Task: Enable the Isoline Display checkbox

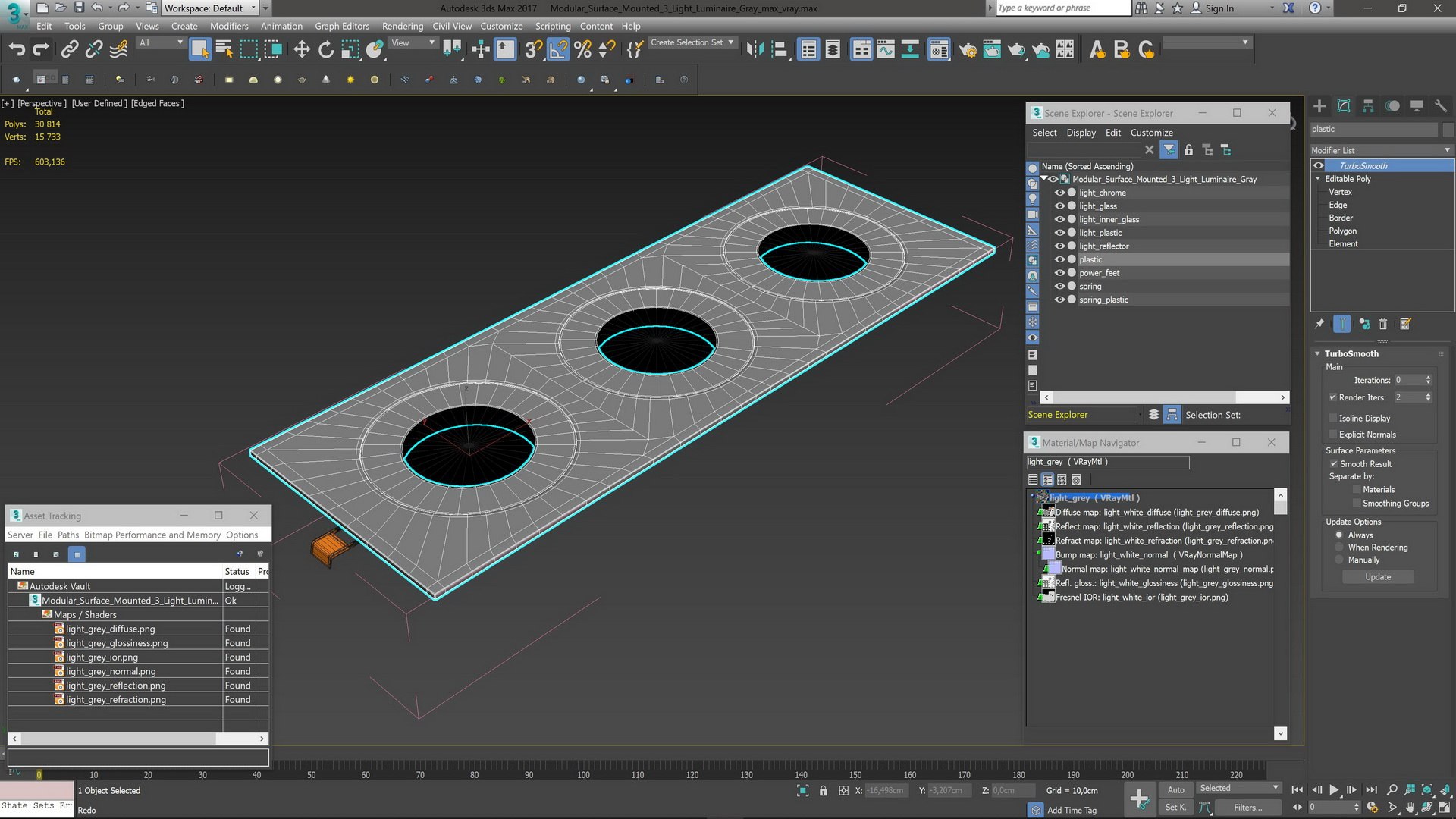Action: [x=1333, y=419]
